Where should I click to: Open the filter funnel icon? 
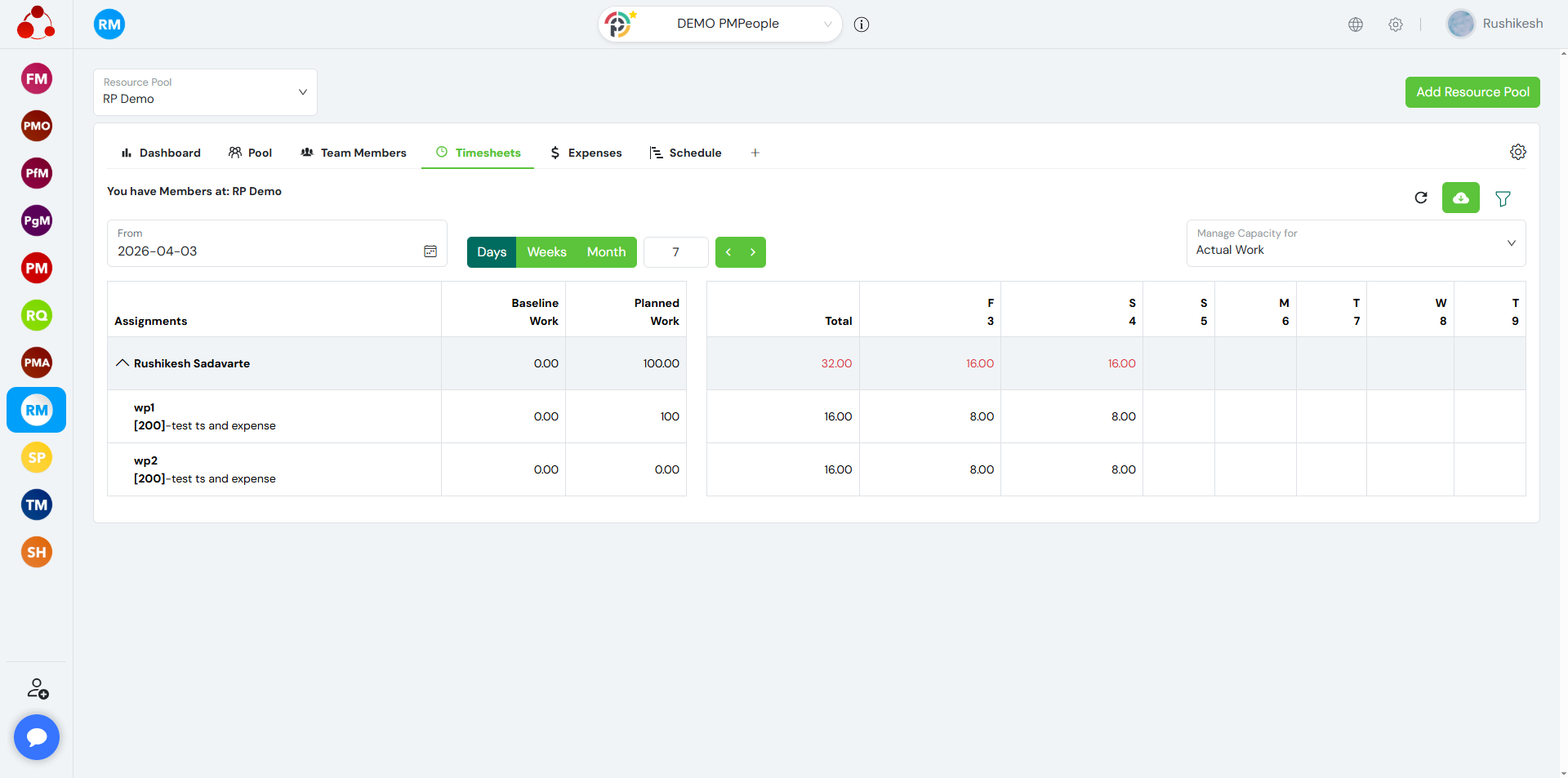point(1503,198)
